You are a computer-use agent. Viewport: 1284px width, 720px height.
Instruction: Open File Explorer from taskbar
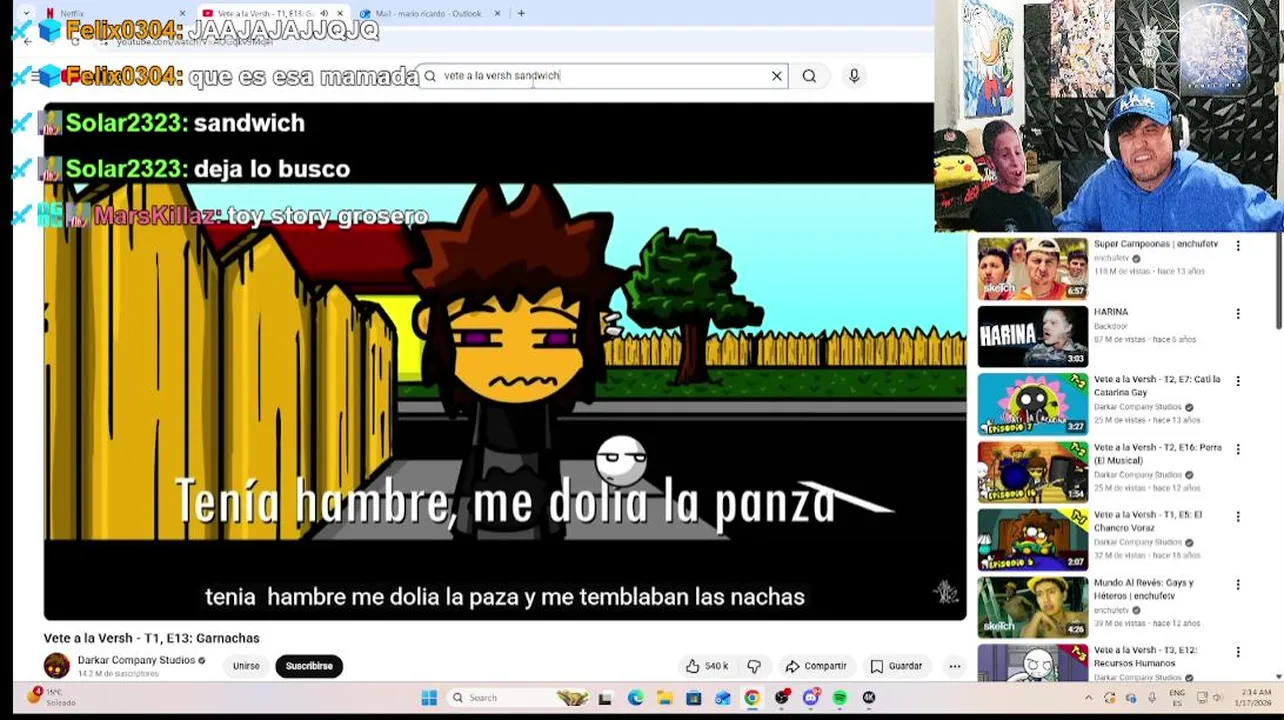[664, 698]
